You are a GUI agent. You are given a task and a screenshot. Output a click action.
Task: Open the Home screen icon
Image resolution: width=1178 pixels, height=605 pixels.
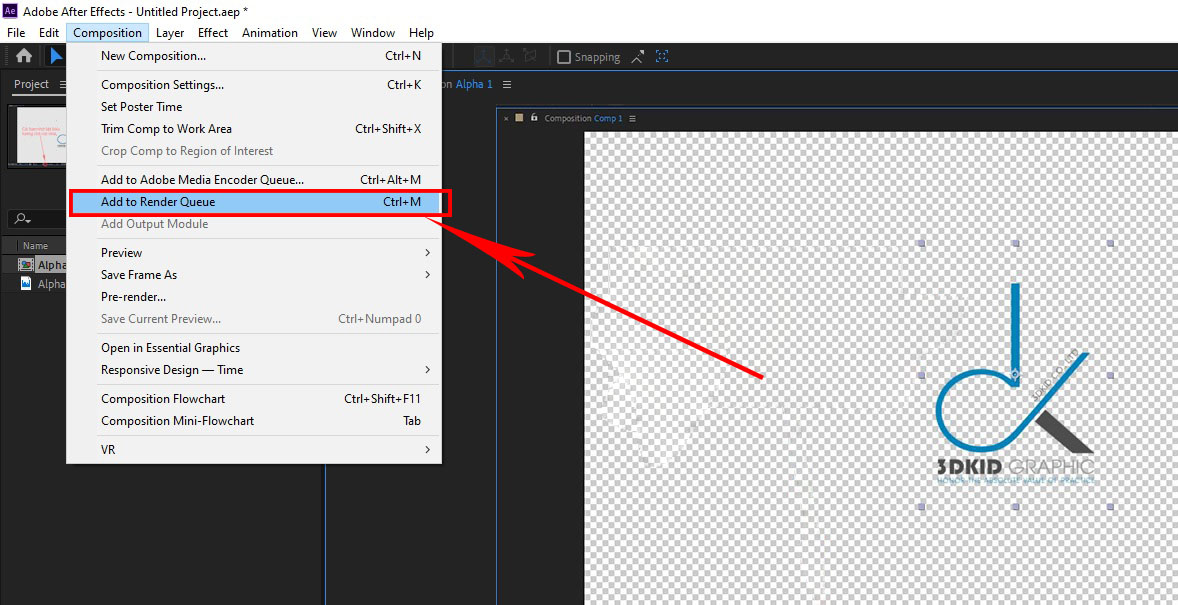click(x=22, y=56)
